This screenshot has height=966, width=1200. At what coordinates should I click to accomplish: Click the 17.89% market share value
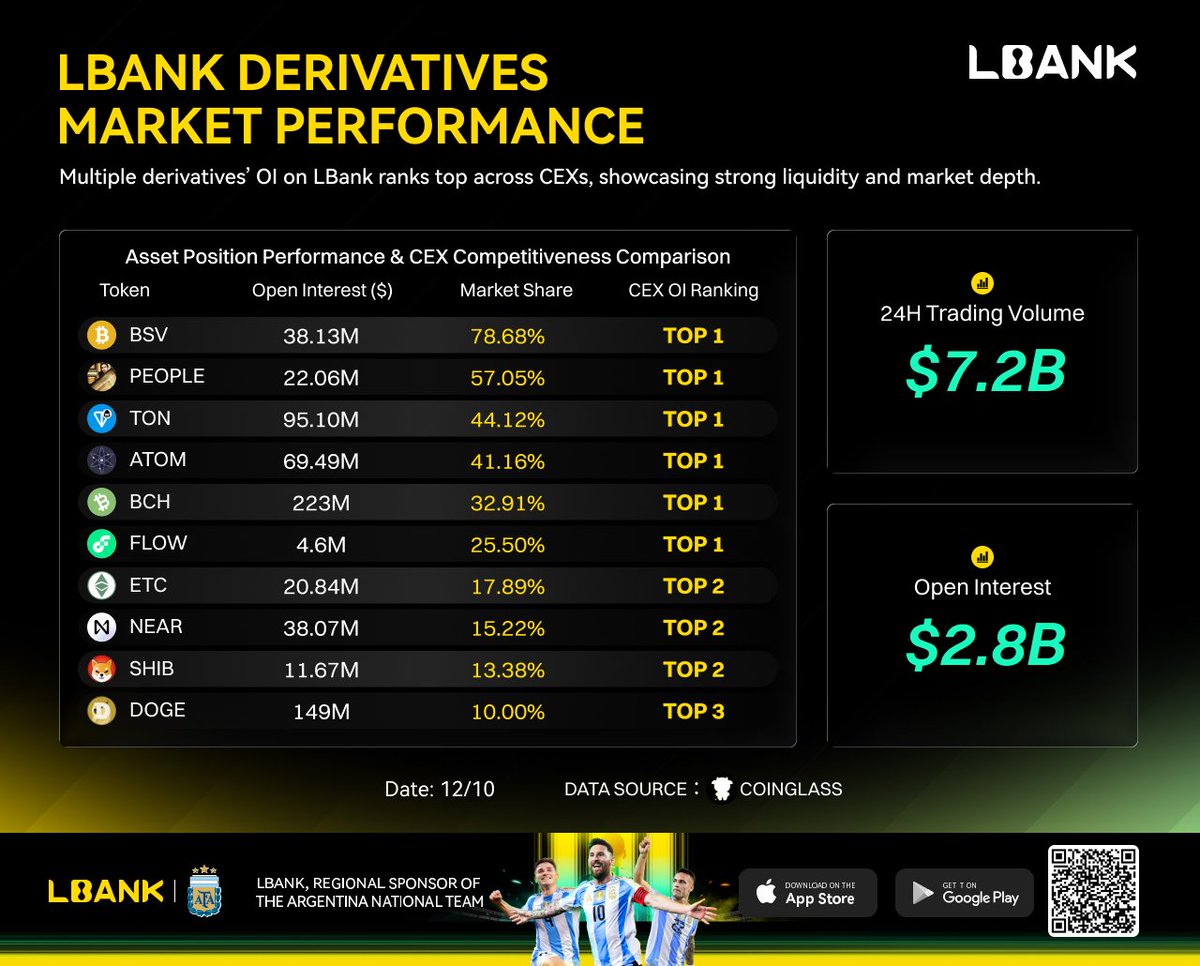(x=508, y=587)
